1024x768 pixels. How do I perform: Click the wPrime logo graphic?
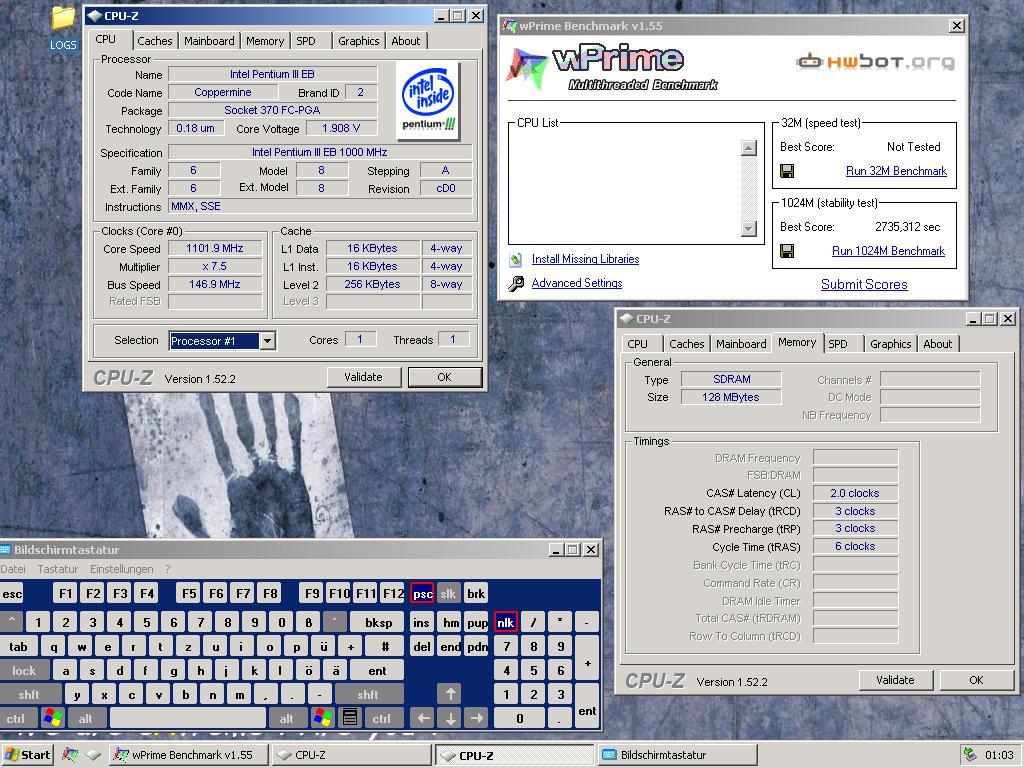point(611,67)
